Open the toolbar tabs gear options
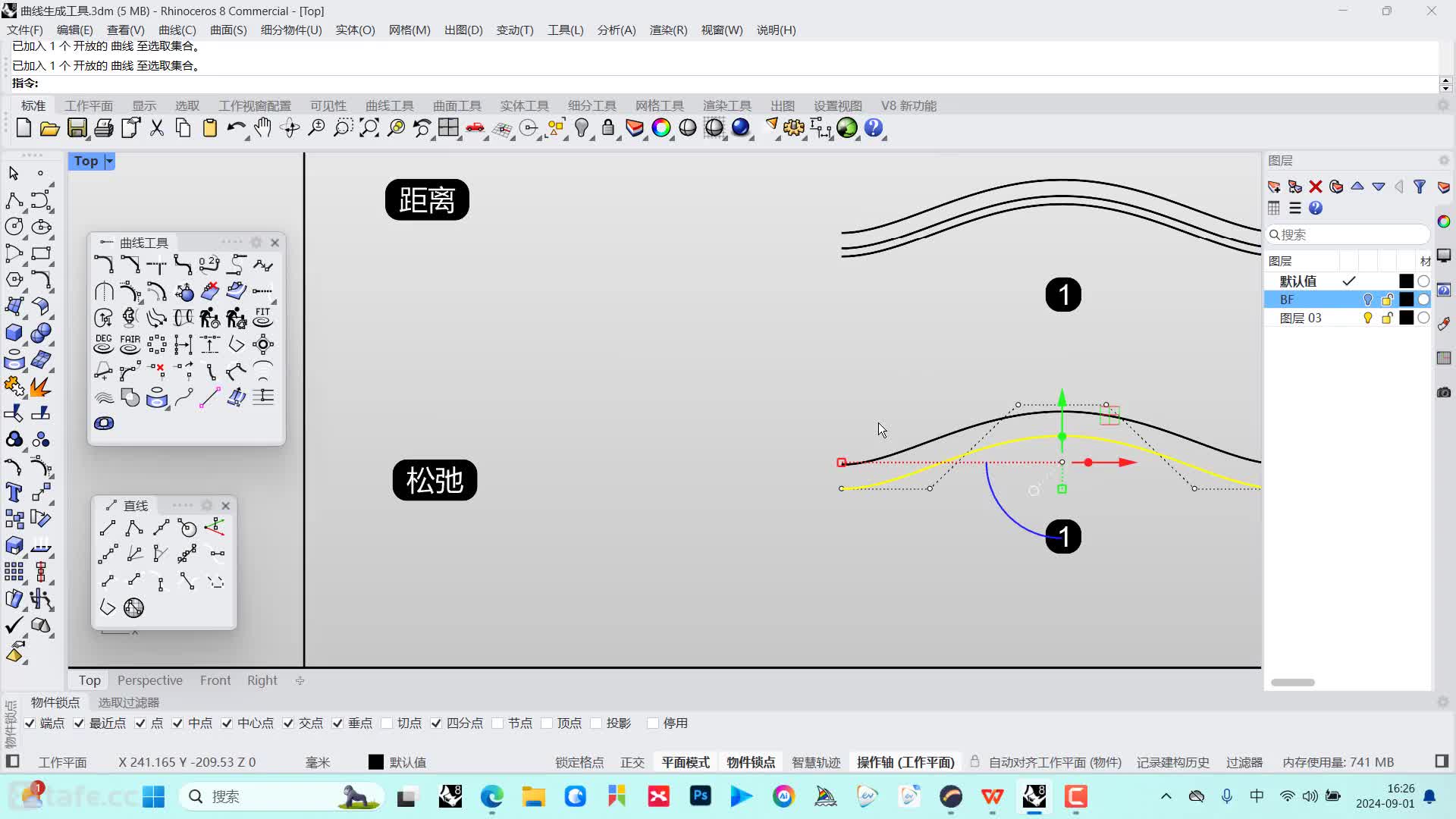The width and height of the screenshot is (1456, 819). (x=1444, y=105)
